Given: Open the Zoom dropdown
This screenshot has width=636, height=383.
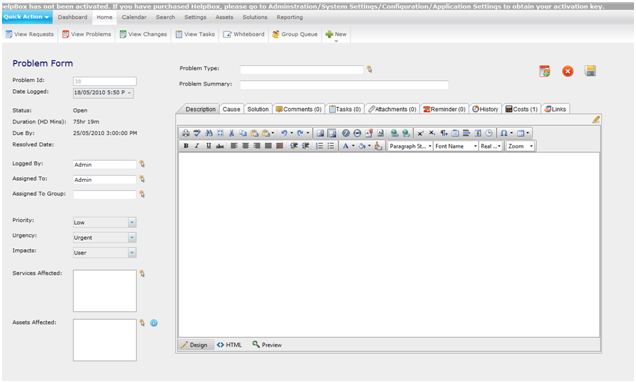Looking at the screenshot, I should click(520, 146).
